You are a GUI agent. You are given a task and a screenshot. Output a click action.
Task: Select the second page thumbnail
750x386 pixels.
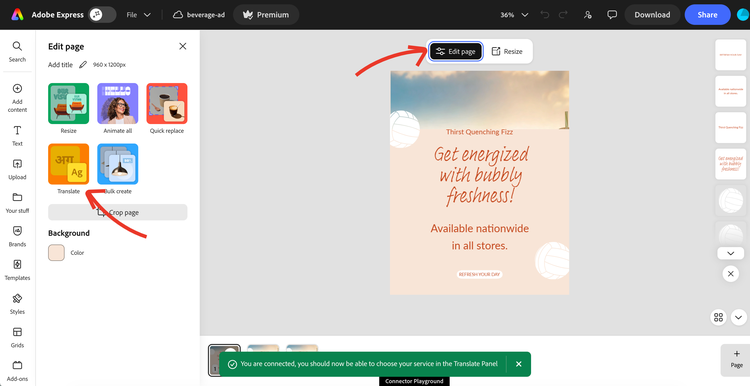[x=263, y=348]
